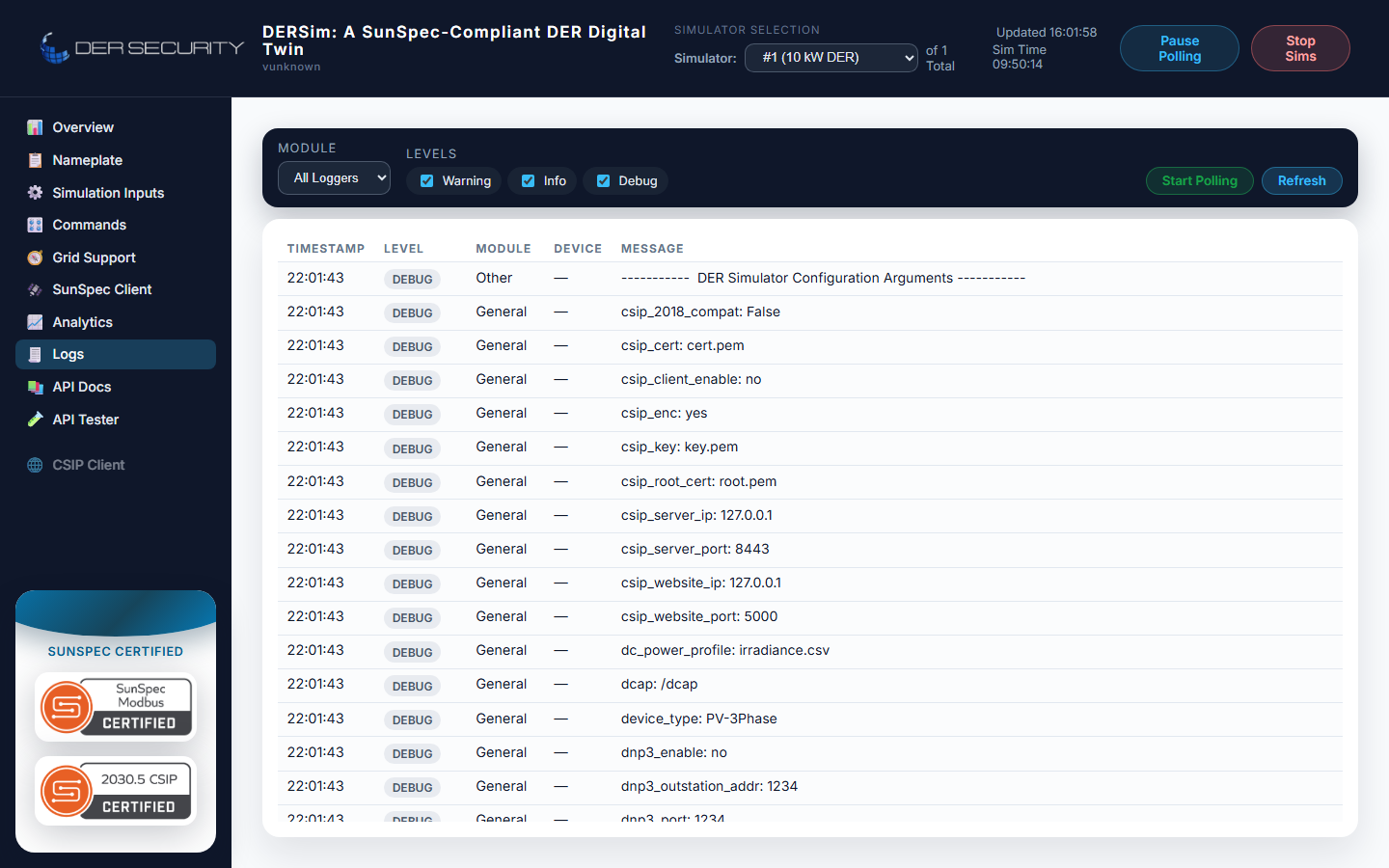The height and width of the screenshot is (868, 1389).
Task: Click message 'csip_server_ip: 127.0.0.1'
Action: (696, 515)
